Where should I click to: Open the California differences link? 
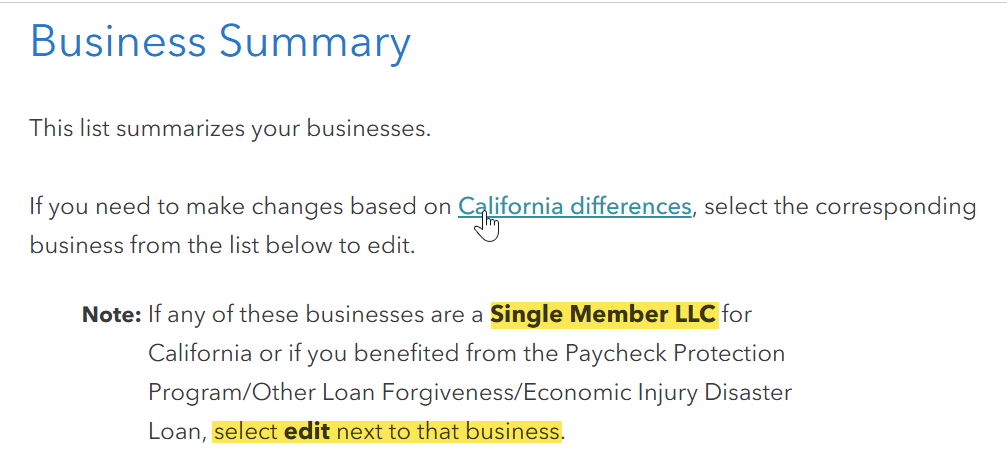574,207
